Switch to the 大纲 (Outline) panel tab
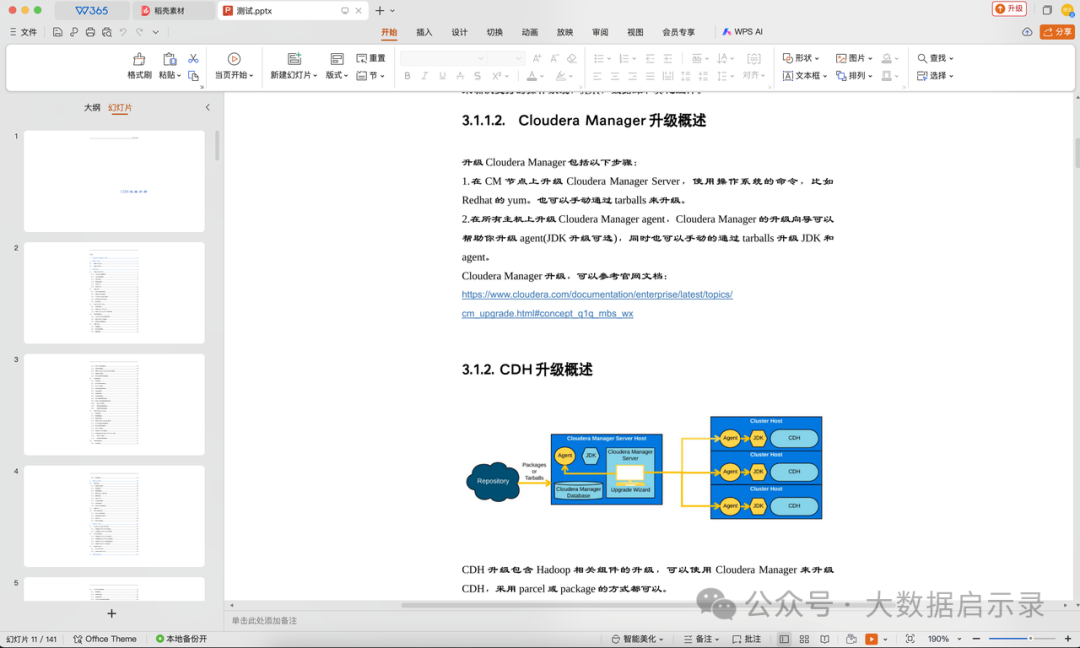 coord(92,107)
